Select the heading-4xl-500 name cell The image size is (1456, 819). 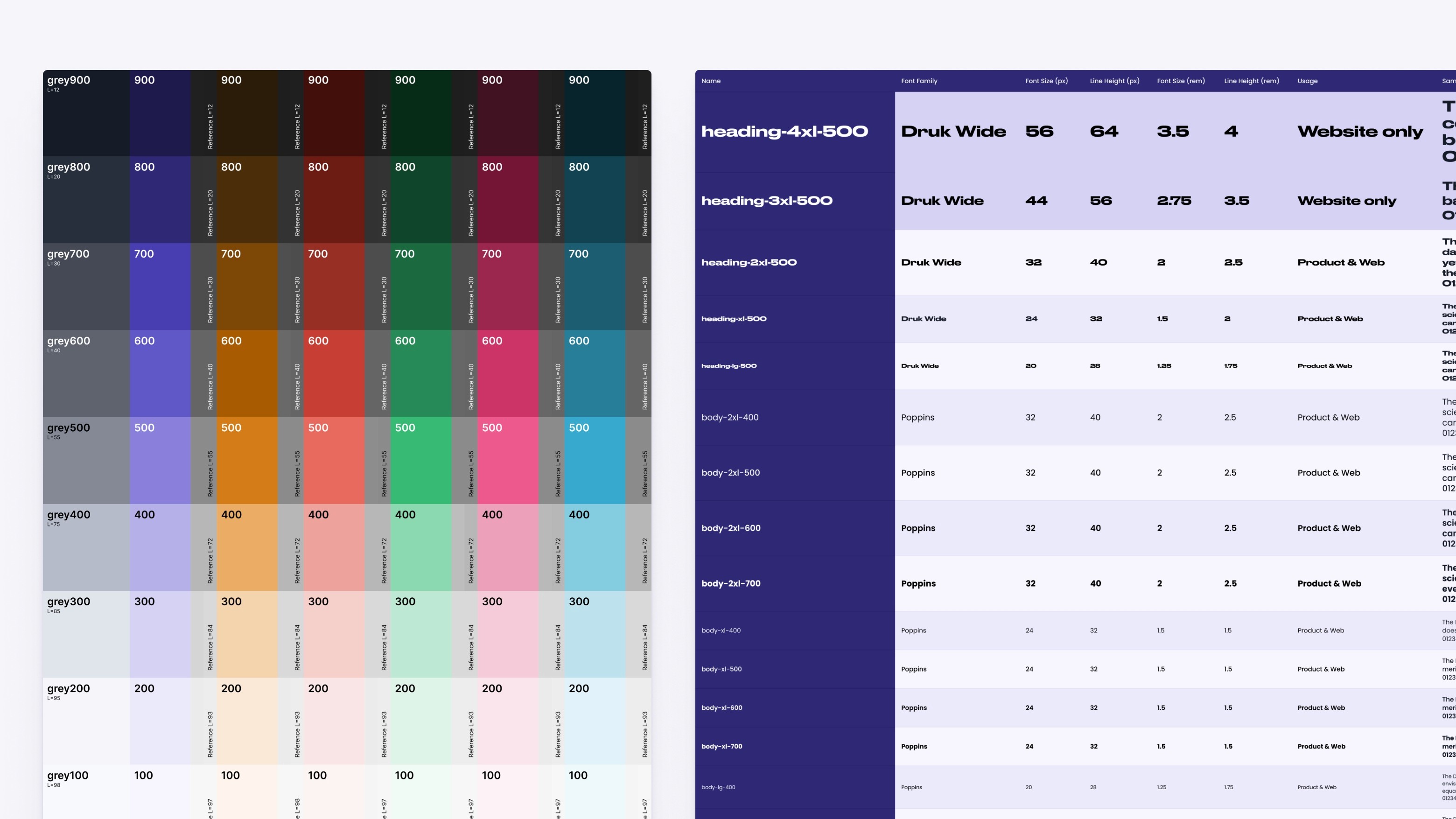click(x=795, y=132)
